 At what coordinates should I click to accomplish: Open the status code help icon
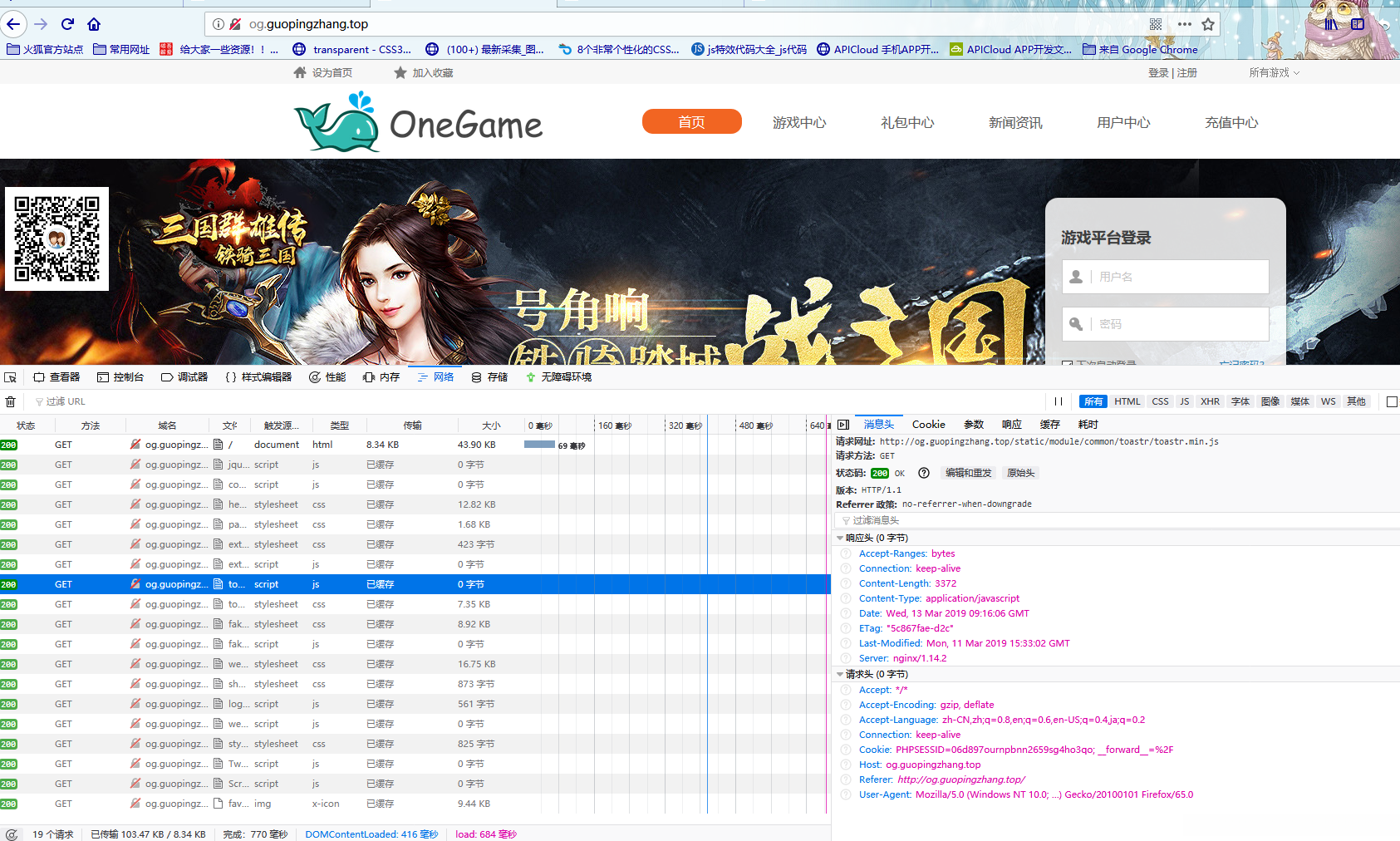[924, 473]
